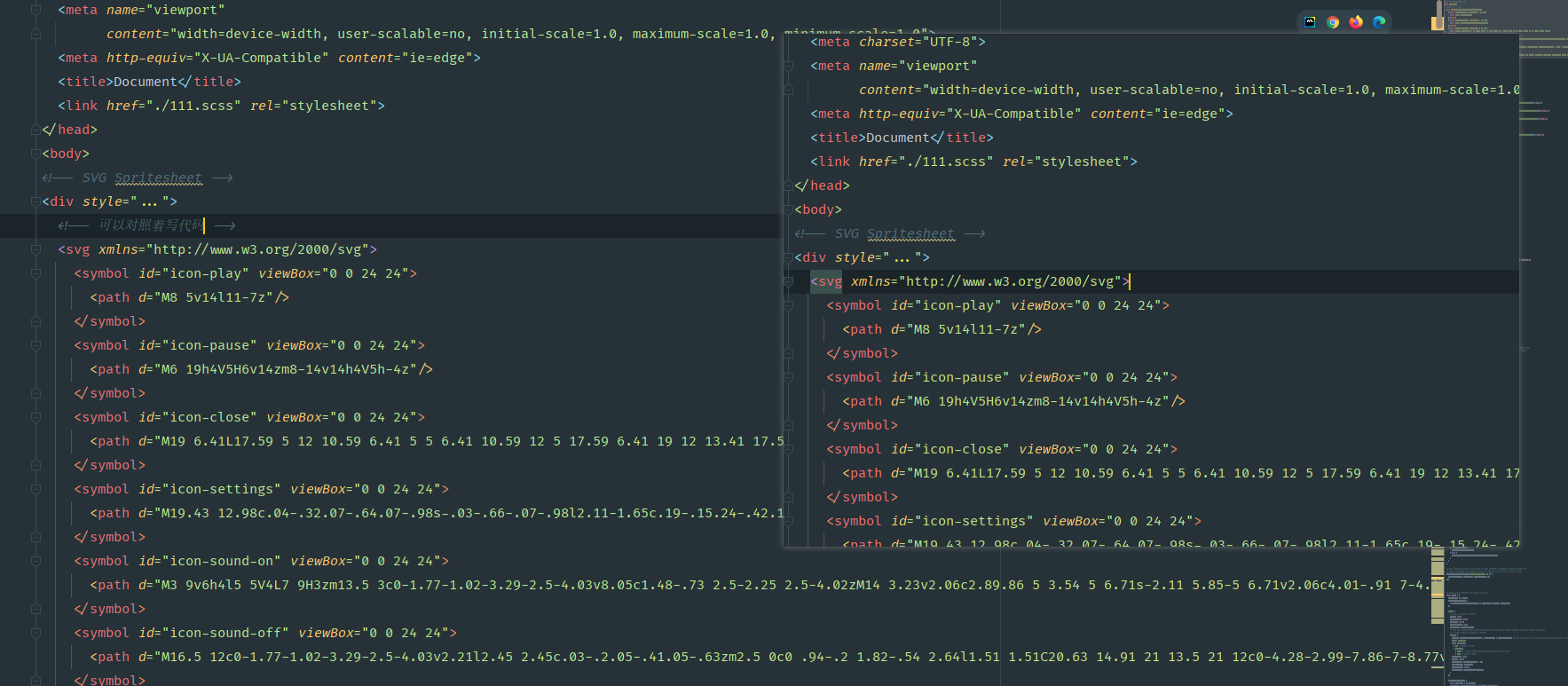Open page in Firefox browser icon

[x=1356, y=22]
